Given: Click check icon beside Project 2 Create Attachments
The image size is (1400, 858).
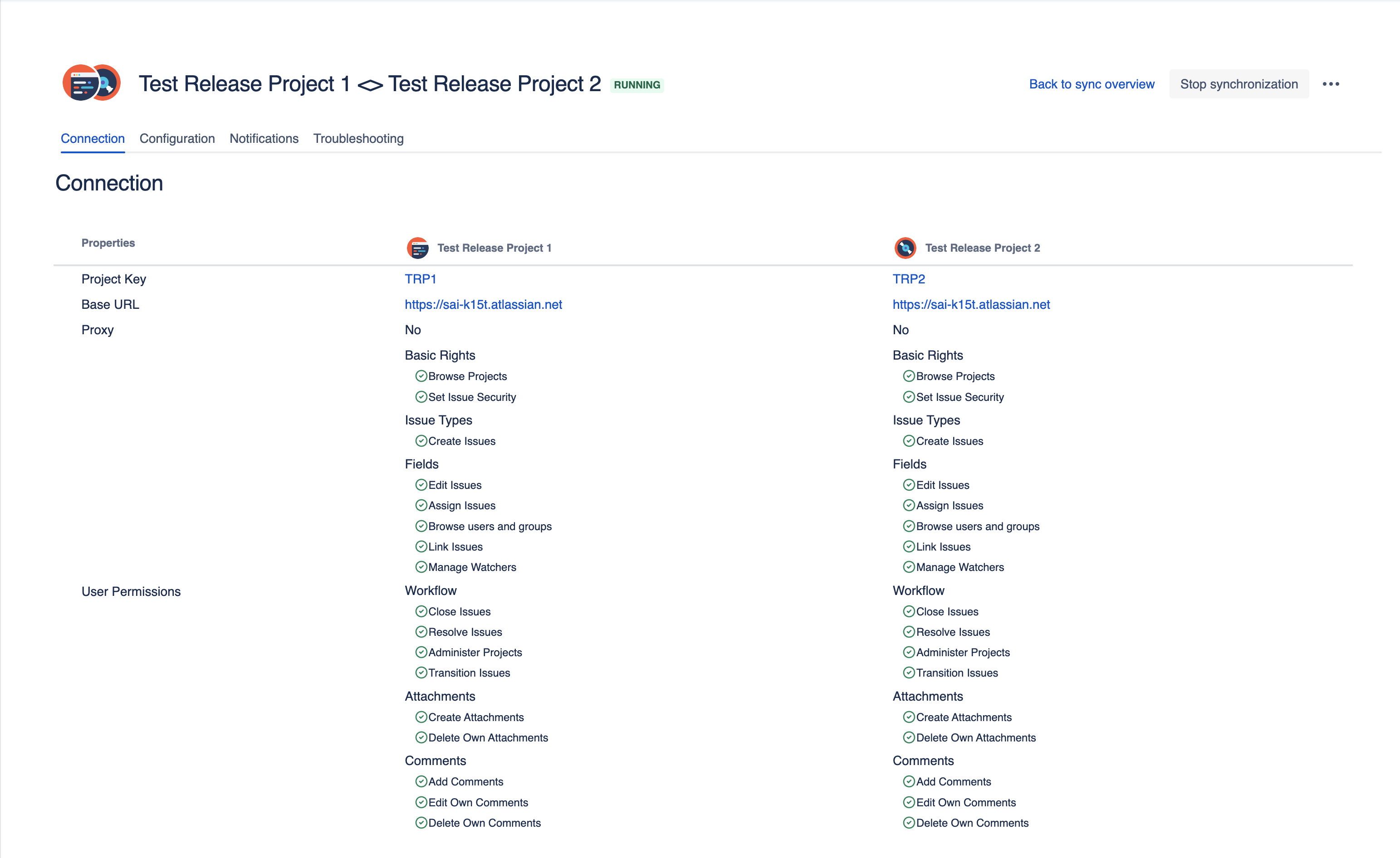Looking at the screenshot, I should coord(909,717).
